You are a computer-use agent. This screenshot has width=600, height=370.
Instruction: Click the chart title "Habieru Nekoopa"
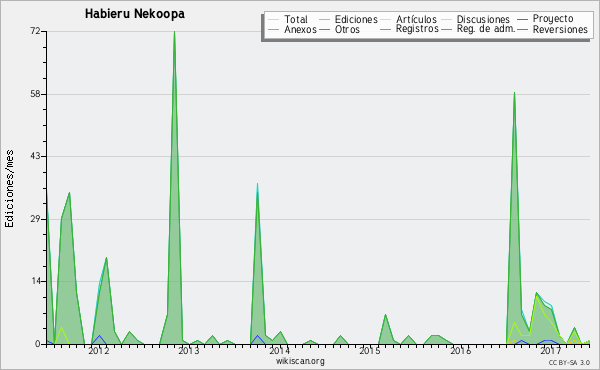[x=135, y=14]
